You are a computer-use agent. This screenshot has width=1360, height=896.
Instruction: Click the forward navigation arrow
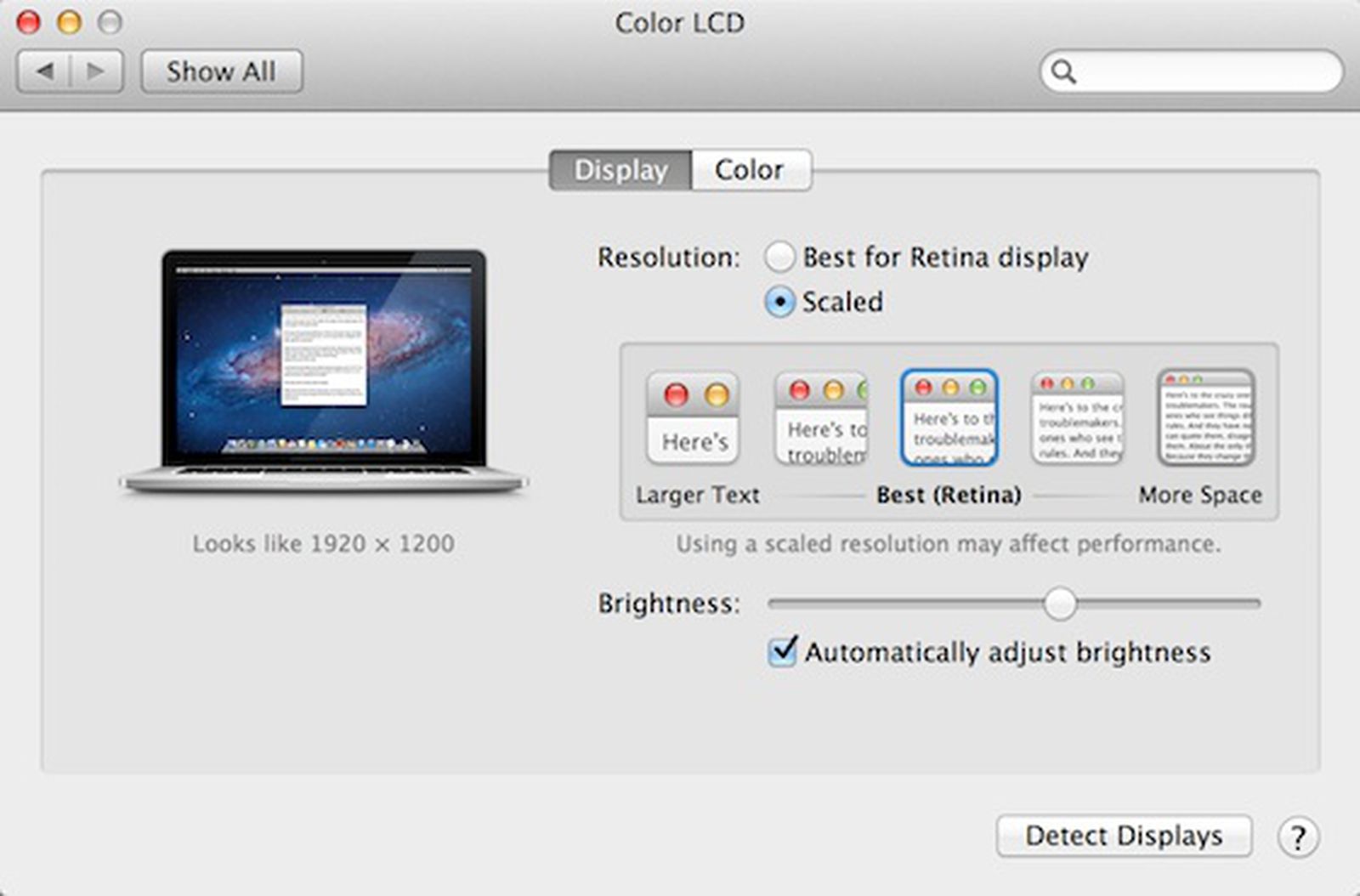(93, 71)
